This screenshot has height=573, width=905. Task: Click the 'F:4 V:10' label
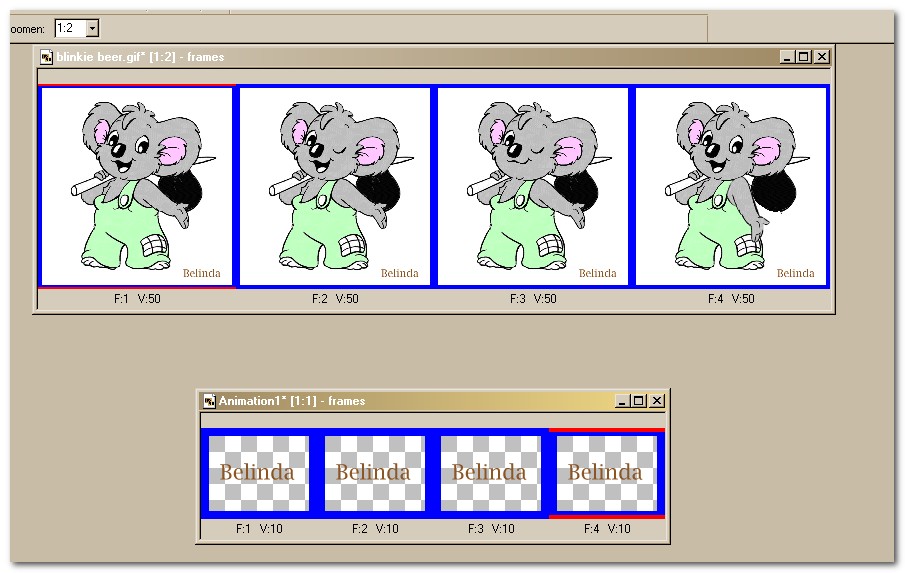607,529
